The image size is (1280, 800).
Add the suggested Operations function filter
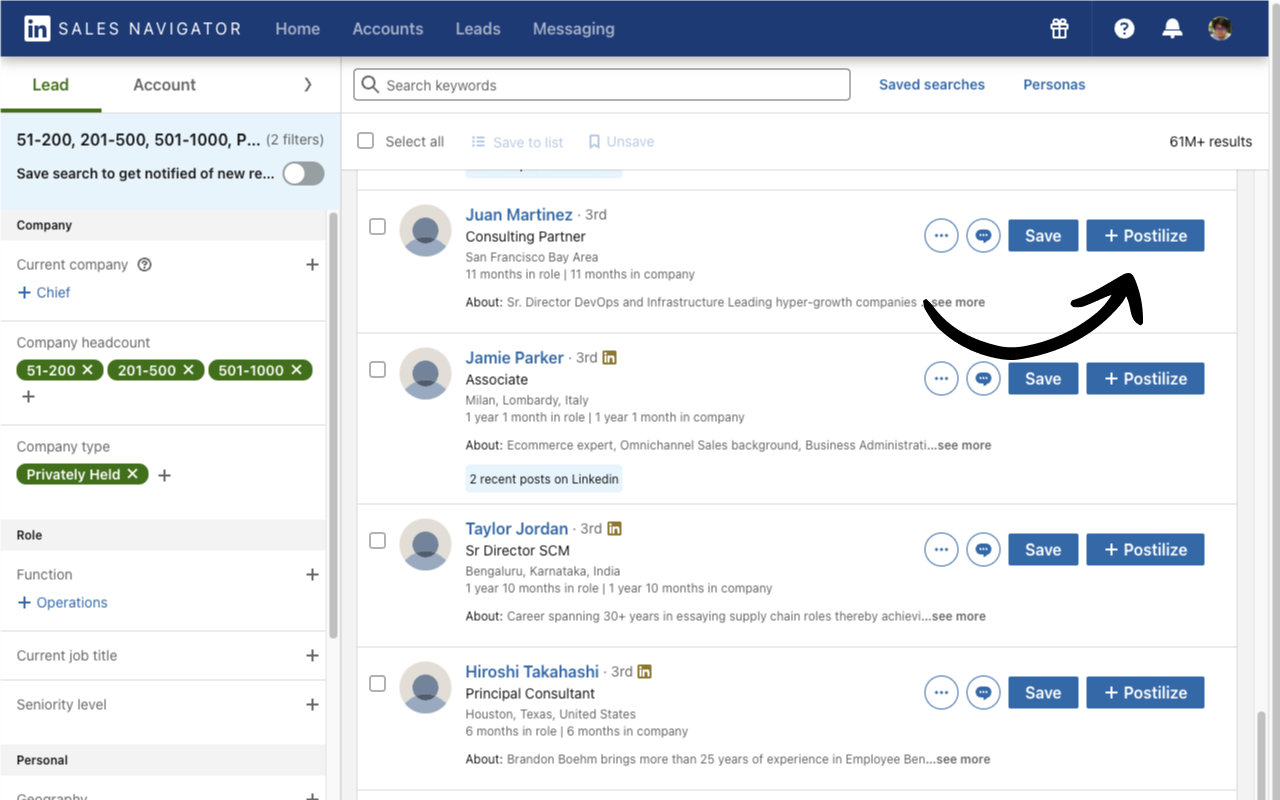tap(62, 603)
